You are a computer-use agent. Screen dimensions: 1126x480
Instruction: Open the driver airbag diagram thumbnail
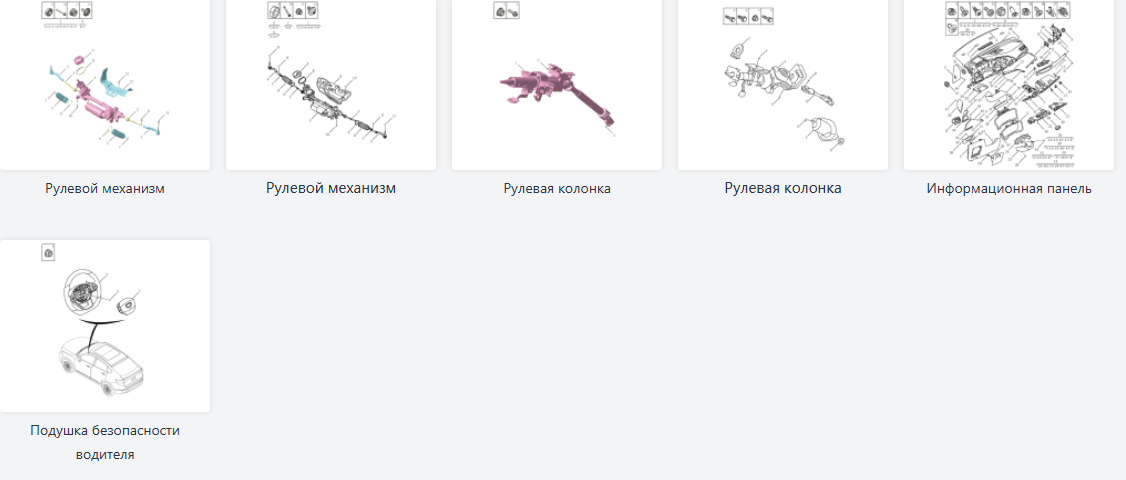[x=105, y=326]
